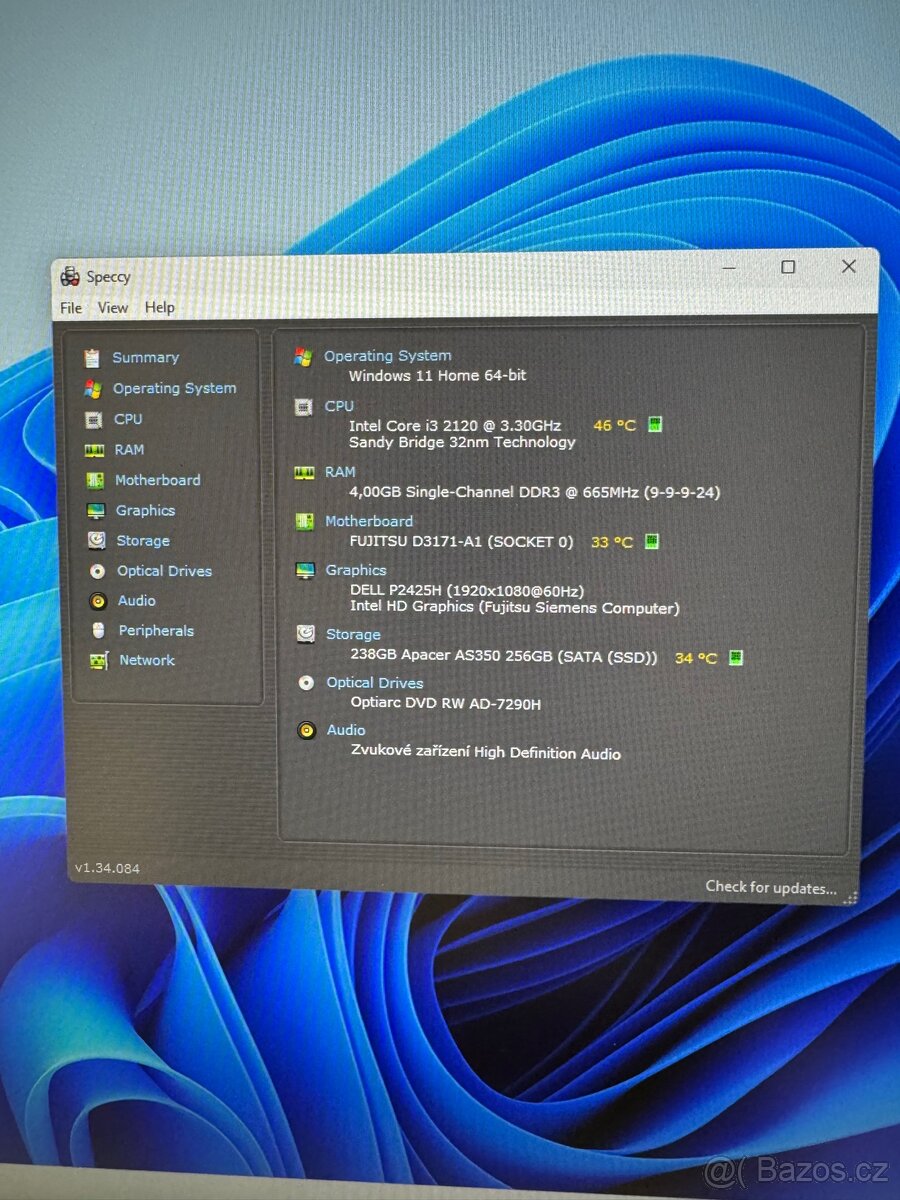
Task: Click the Zvukové zařízení High Definition Audio text
Action: [x=486, y=753]
